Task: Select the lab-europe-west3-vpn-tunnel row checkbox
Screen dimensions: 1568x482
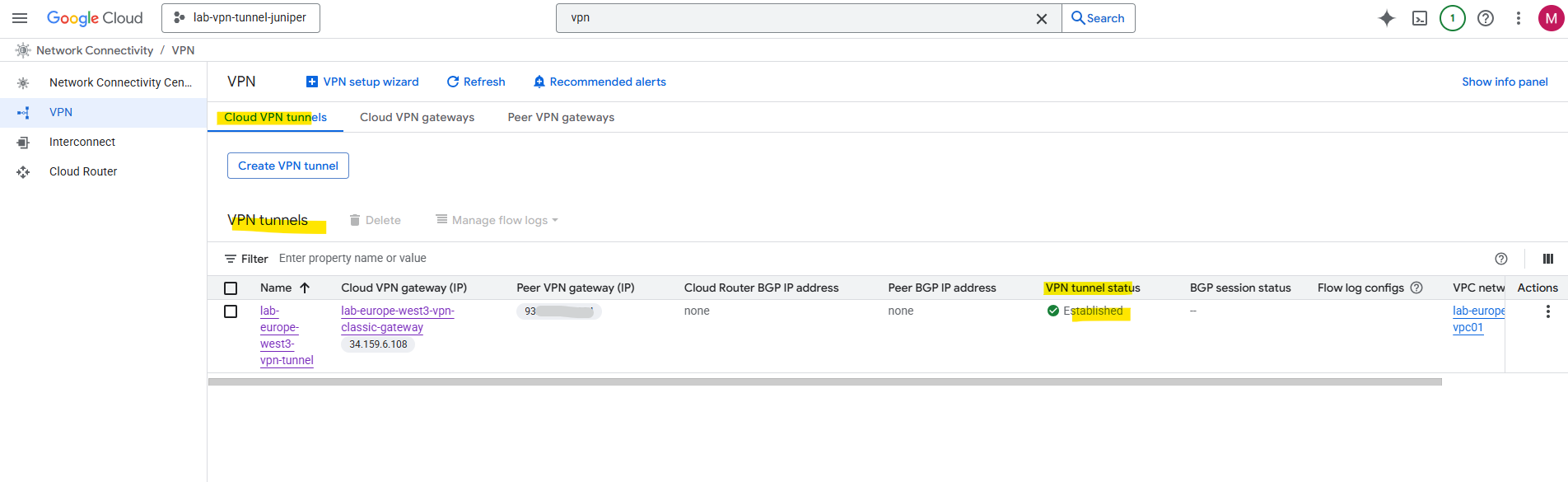Action: click(x=231, y=311)
